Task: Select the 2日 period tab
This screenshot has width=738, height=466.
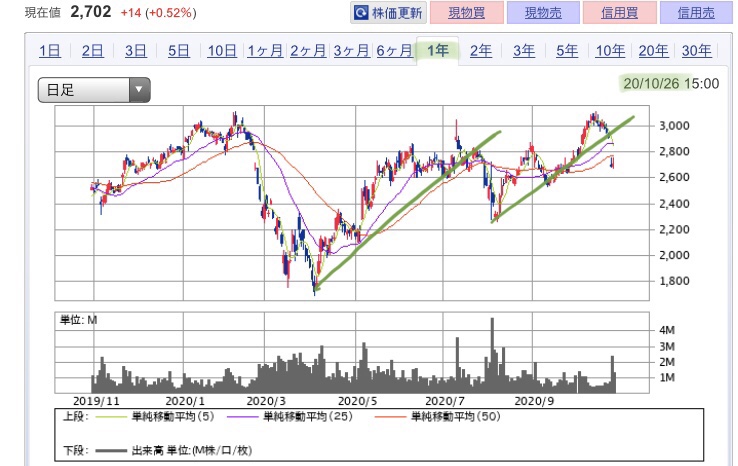Action: pos(93,50)
